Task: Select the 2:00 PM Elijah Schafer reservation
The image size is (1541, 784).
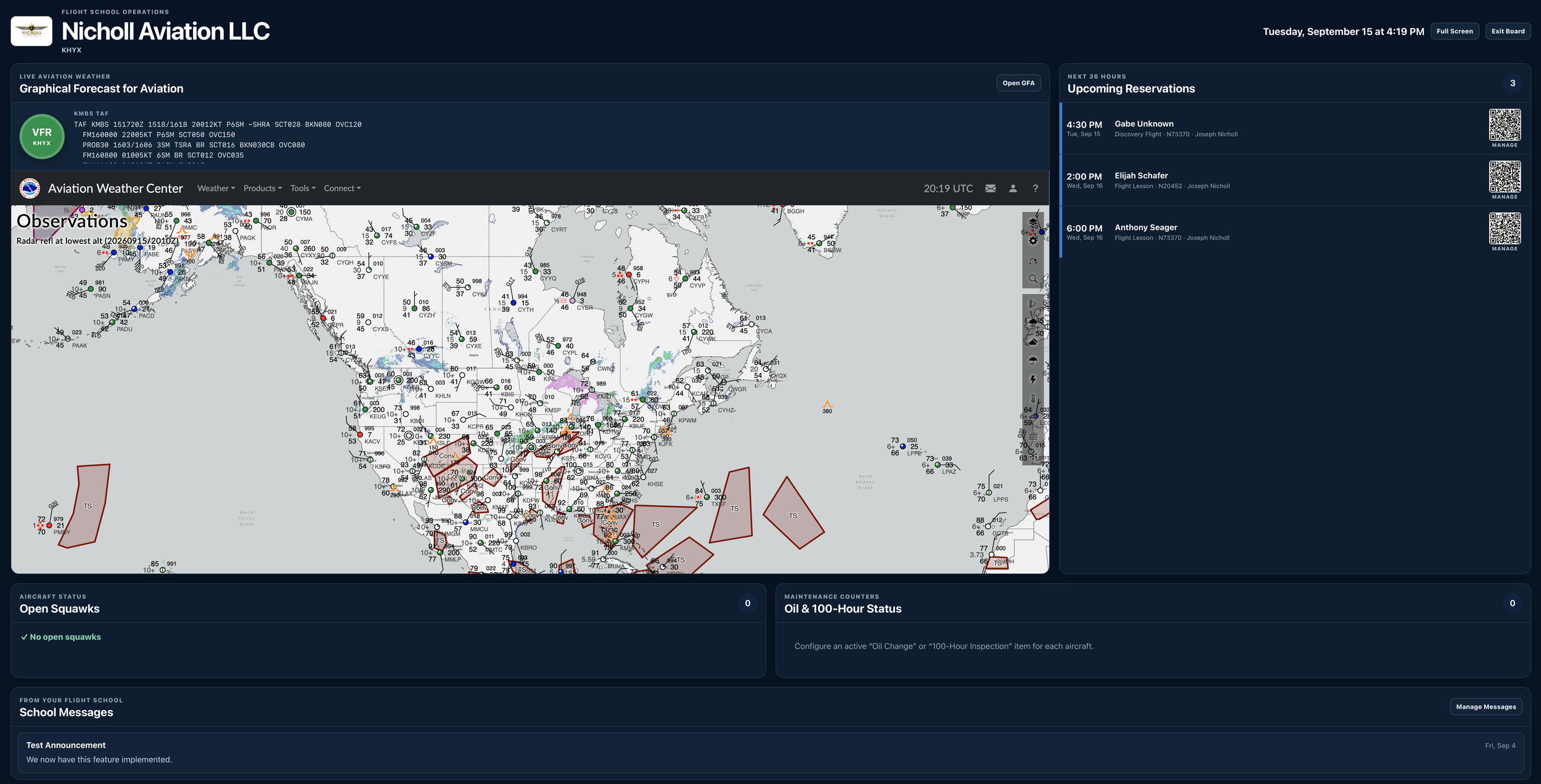Action: point(1294,181)
